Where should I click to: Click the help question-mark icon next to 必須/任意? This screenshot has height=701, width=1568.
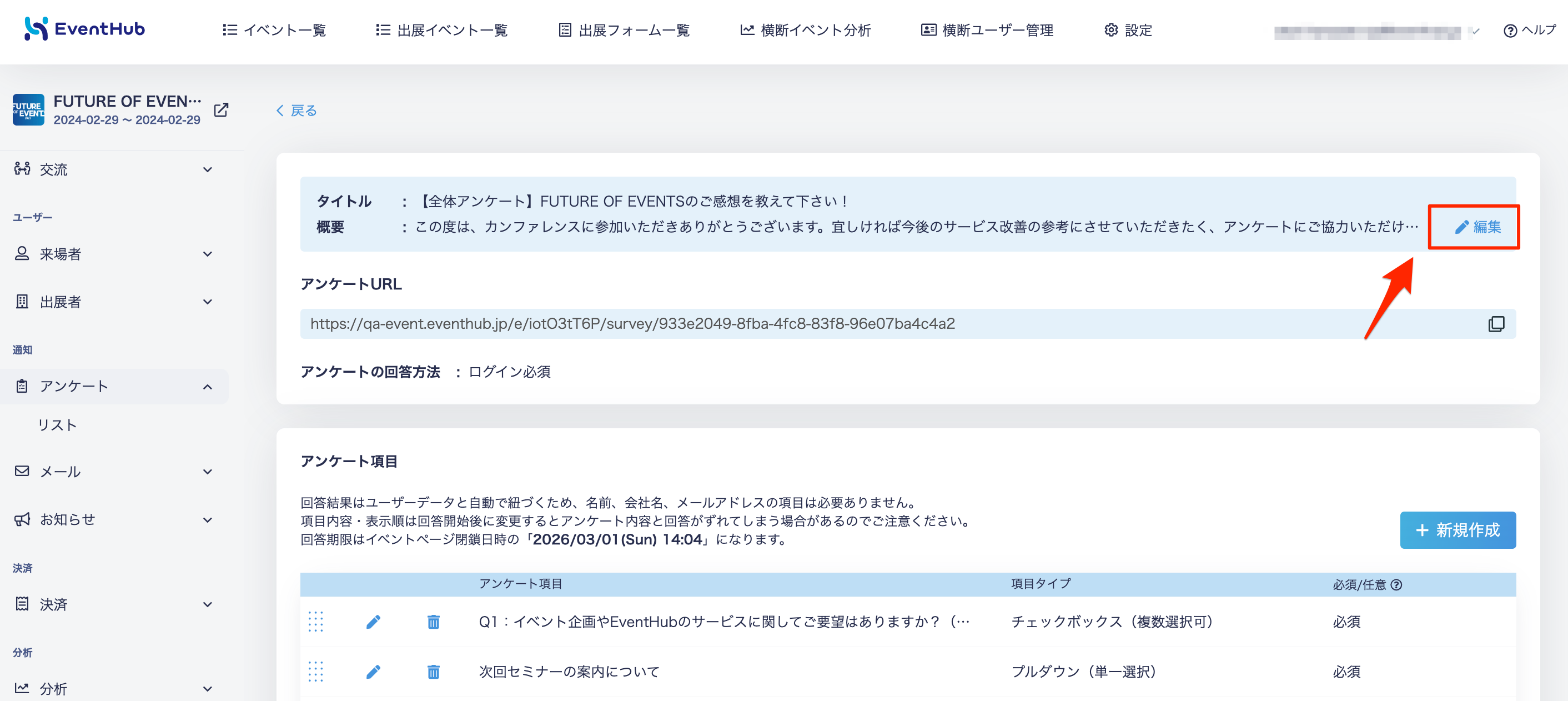click(1396, 585)
